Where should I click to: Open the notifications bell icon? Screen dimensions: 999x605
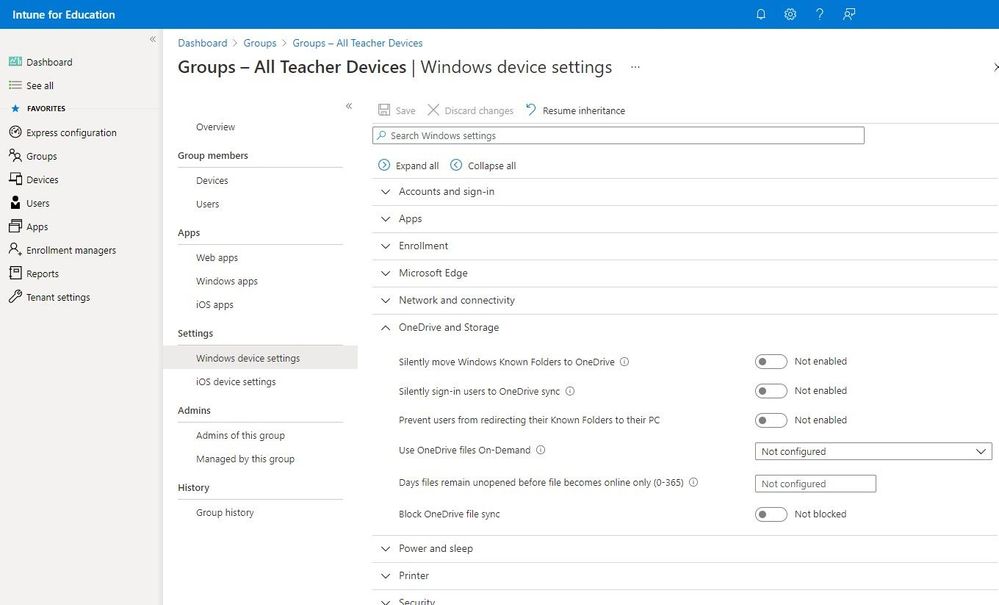pyautogui.click(x=761, y=14)
